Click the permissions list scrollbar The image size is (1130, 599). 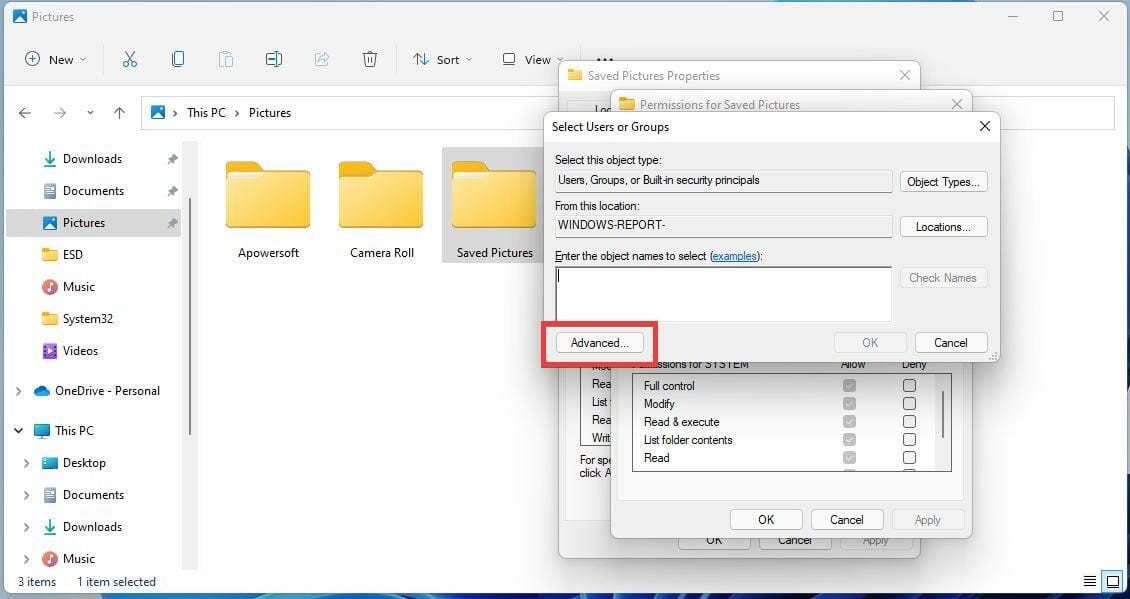[x=943, y=414]
